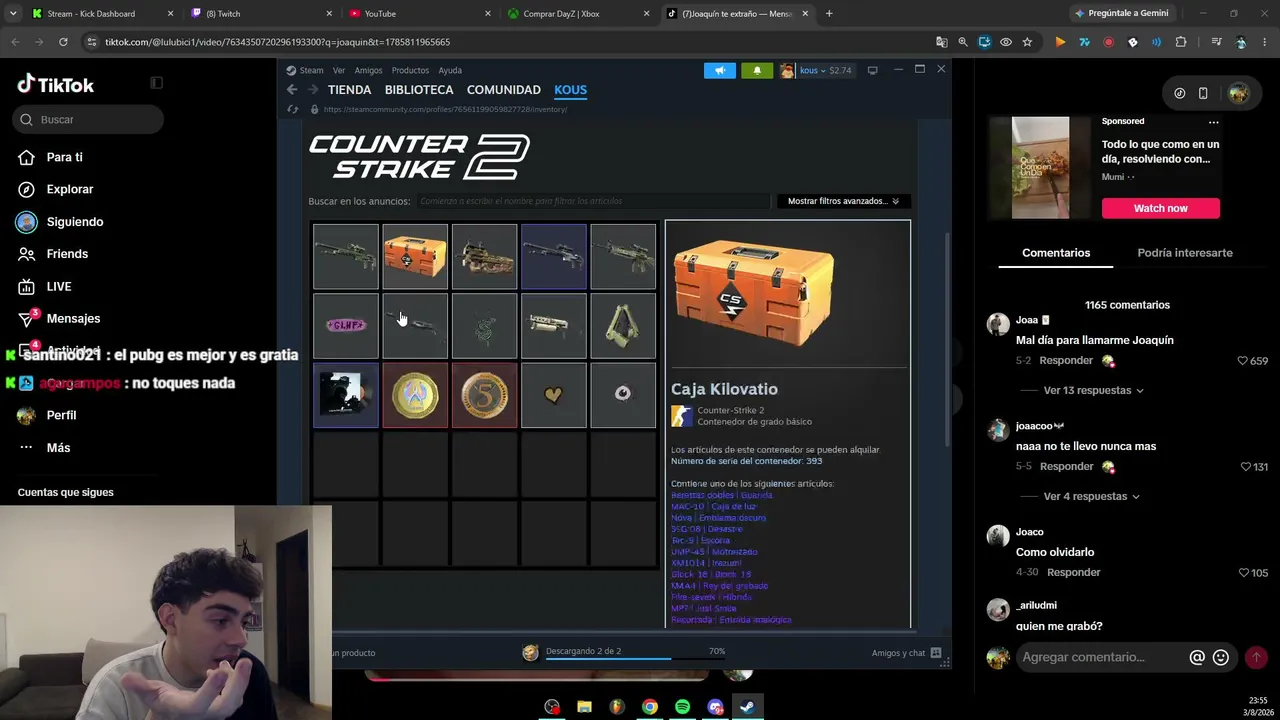Switch to Podría interesarte tab
1280x720 pixels.
pyautogui.click(x=1185, y=253)
